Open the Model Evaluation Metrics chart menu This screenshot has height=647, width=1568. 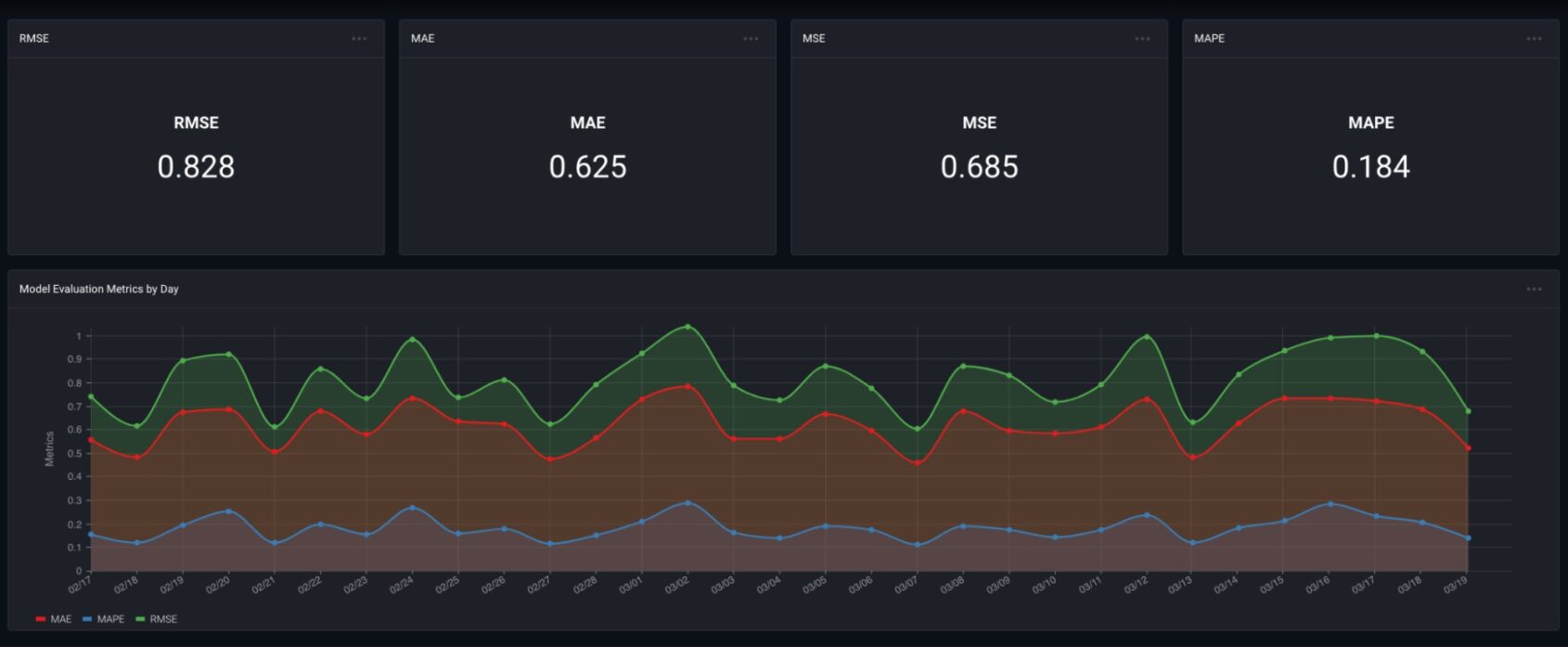[1534, 290]
